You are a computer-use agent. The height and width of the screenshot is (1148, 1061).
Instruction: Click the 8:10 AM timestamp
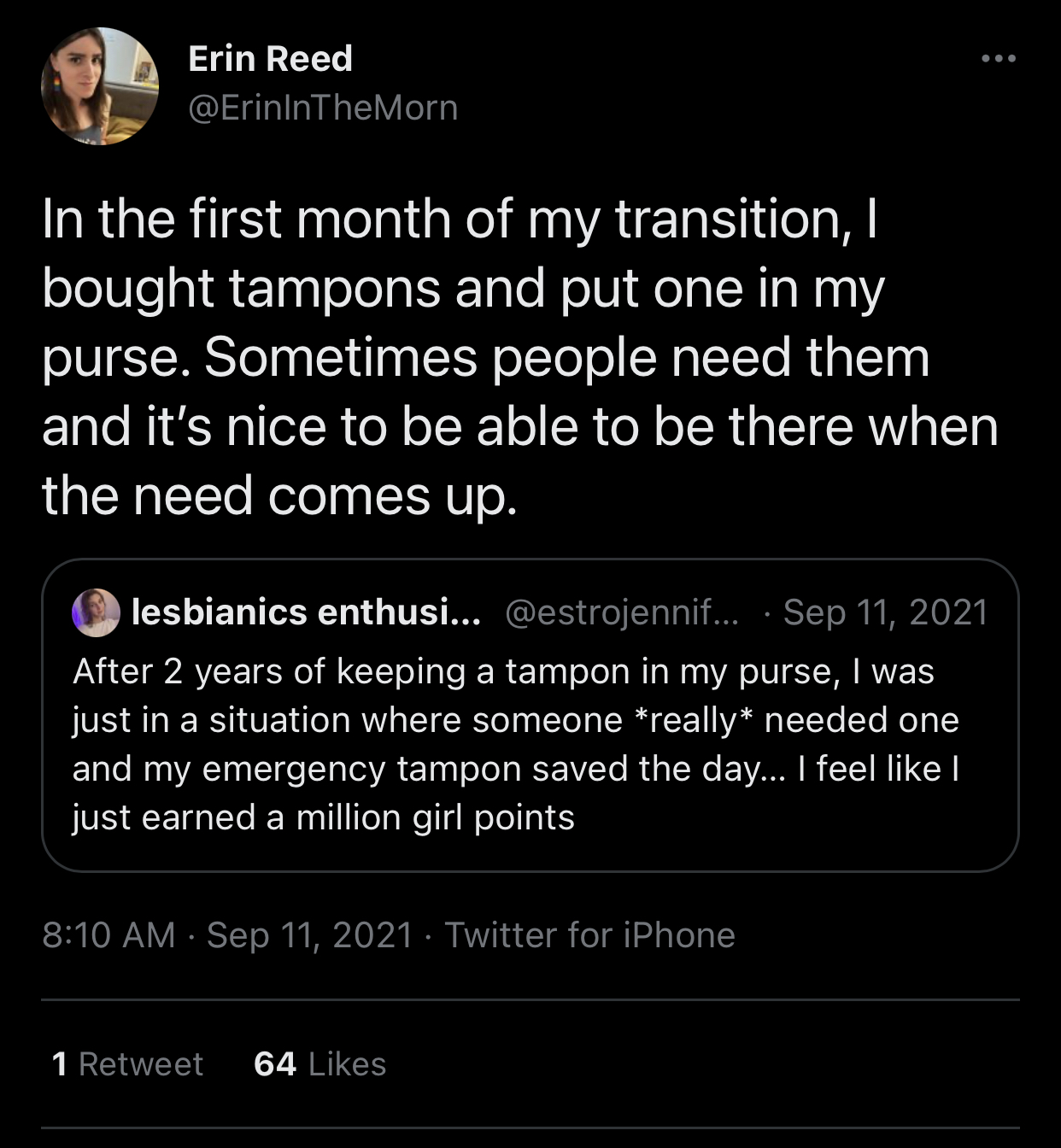point(108,935)
